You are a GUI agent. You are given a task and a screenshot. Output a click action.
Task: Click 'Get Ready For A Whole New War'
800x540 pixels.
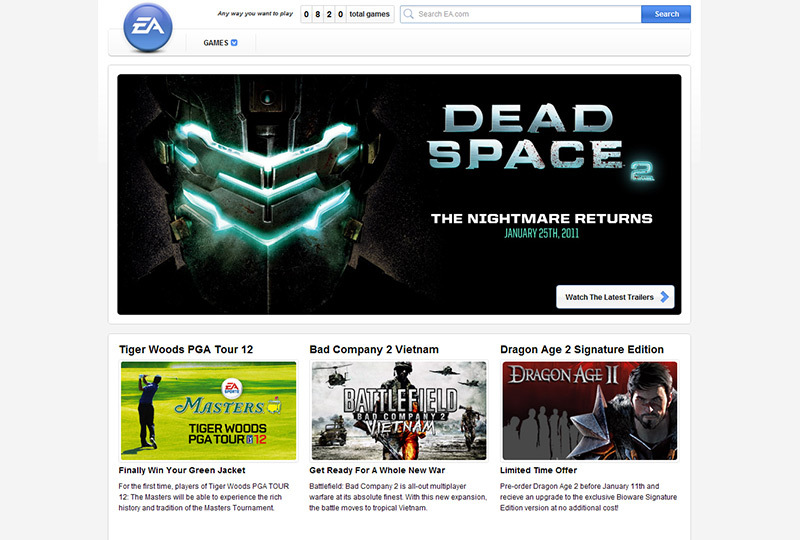tap(377, 471)
